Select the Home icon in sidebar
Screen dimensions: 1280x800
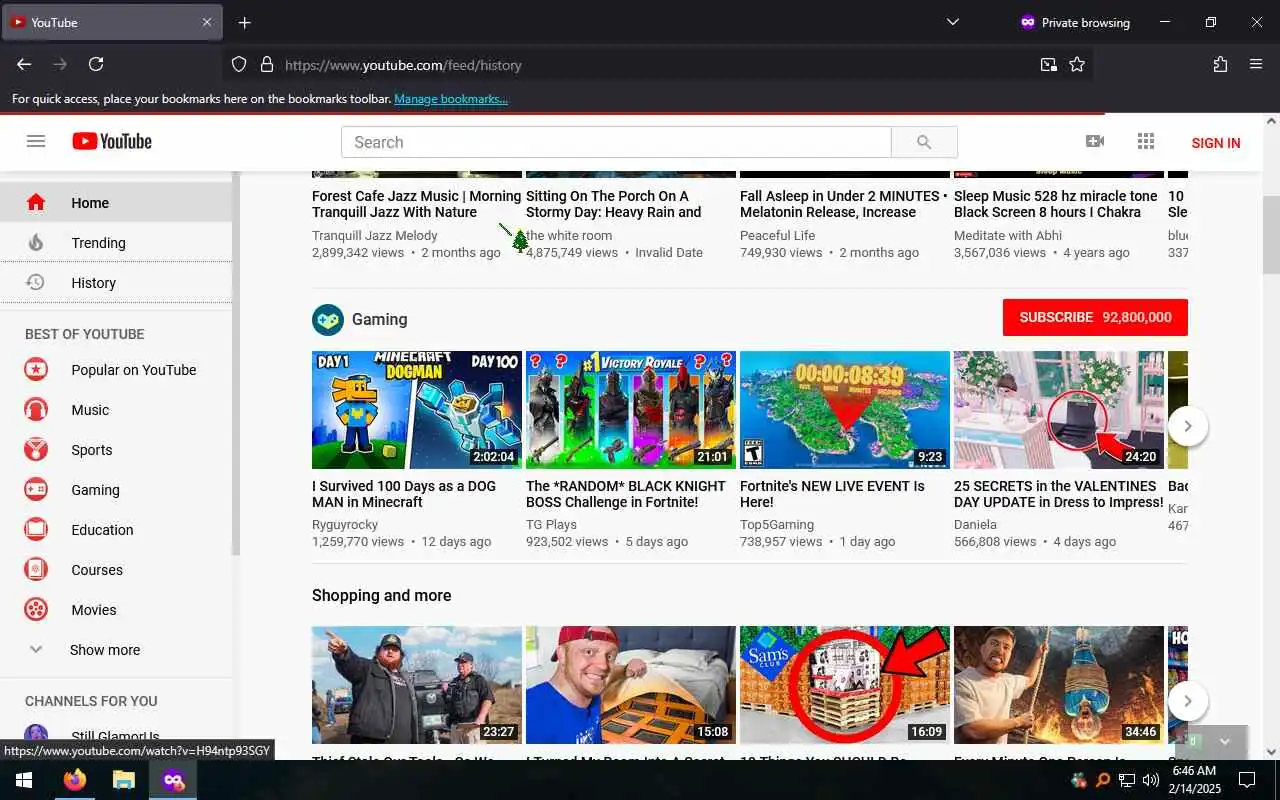click(x=36, y=202)
